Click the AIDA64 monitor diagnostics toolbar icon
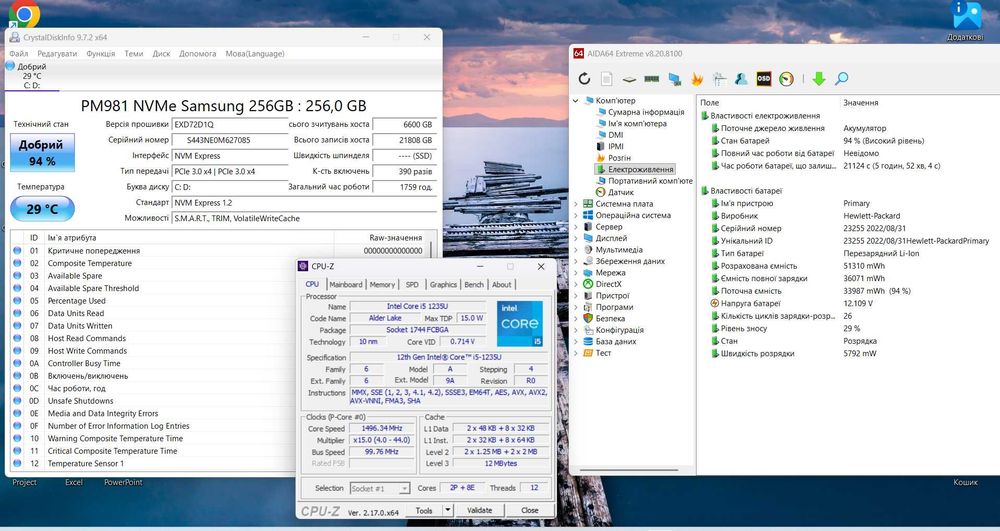Image resolution: width=1000 pixels, height=531 pixels. click(719, 78)
